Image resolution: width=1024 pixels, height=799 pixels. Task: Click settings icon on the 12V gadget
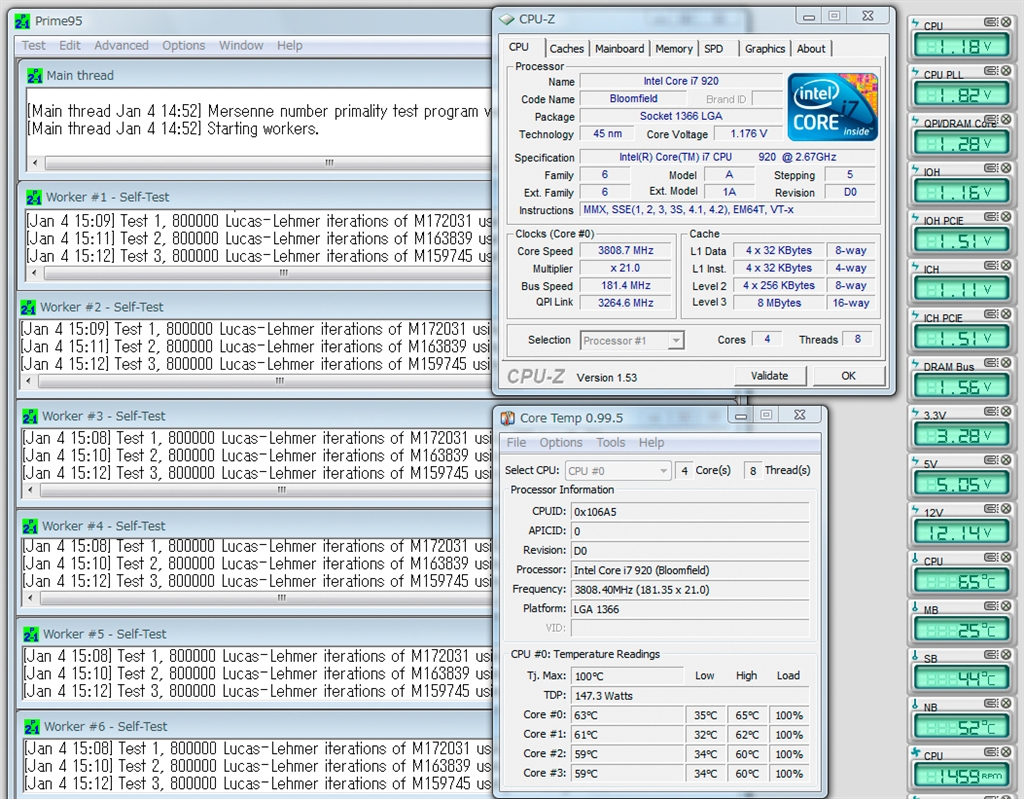tap(990, 509)
